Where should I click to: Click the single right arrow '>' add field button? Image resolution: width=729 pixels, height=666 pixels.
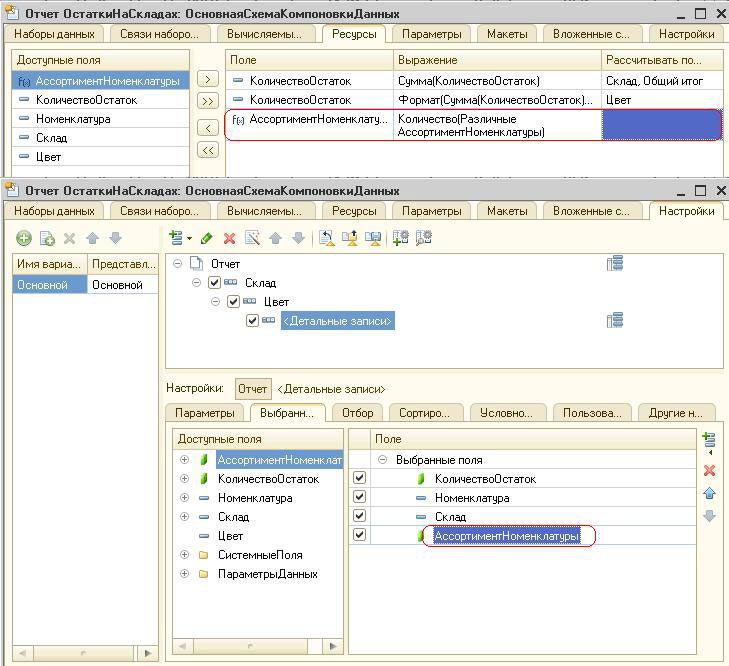tap(207, 79)
